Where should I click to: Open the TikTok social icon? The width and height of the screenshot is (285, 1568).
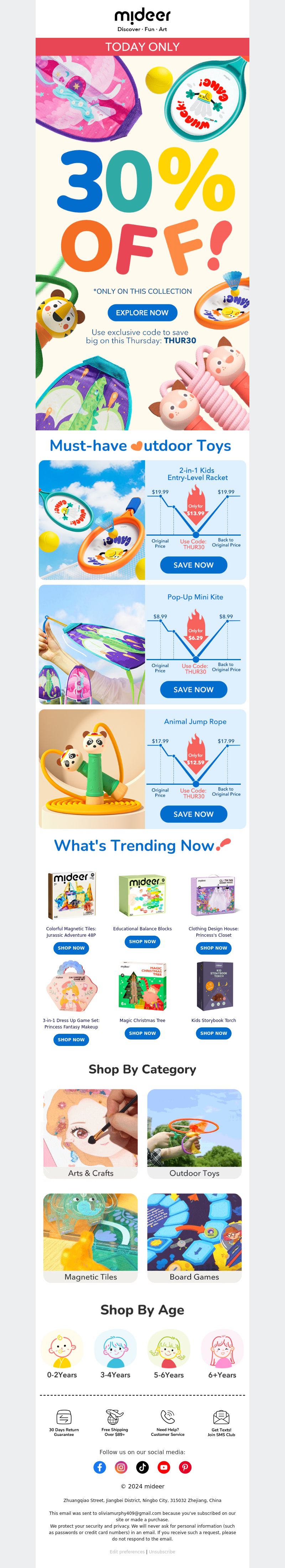142,1467
